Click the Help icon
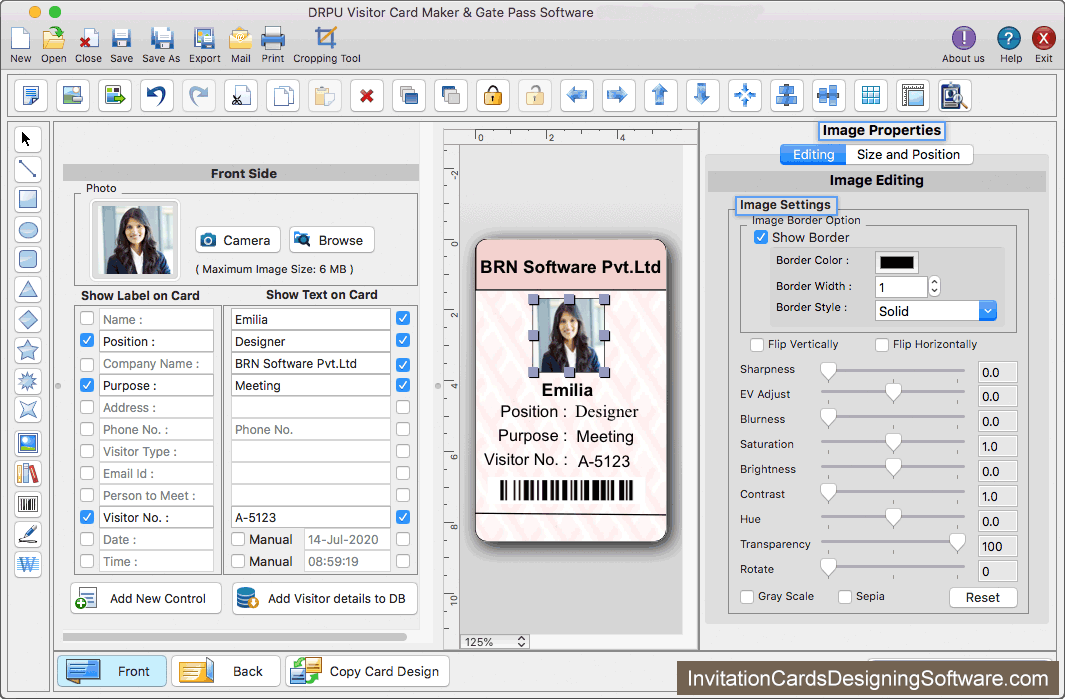Image resolution: width=1065 pixels, height=699 pixels. 1009,38
